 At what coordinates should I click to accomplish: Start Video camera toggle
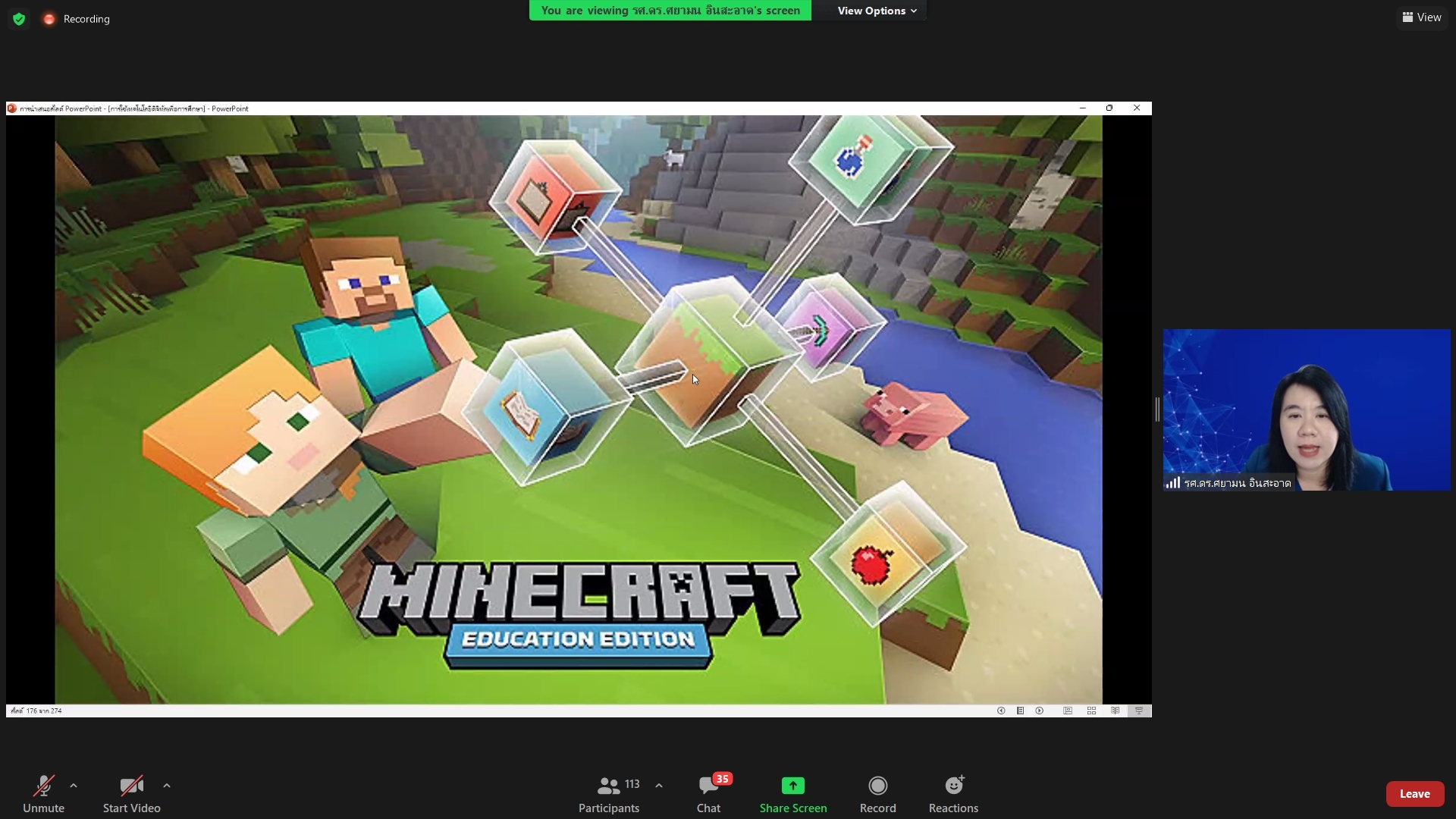pyautogui.click(x=131, y=793)
